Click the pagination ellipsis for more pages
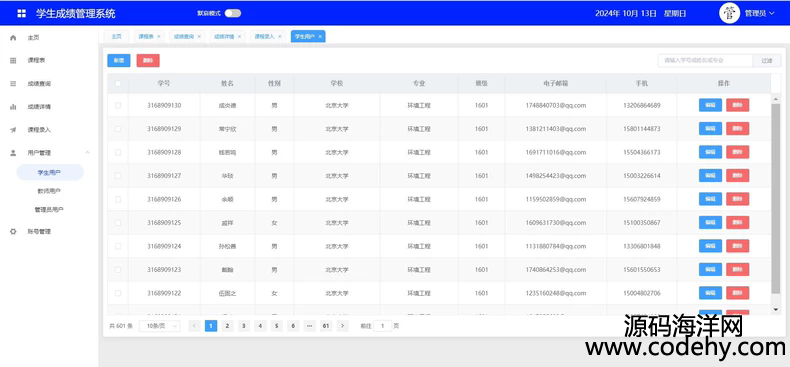This screenshot has width=790, height=367. [x=309, y=326]
